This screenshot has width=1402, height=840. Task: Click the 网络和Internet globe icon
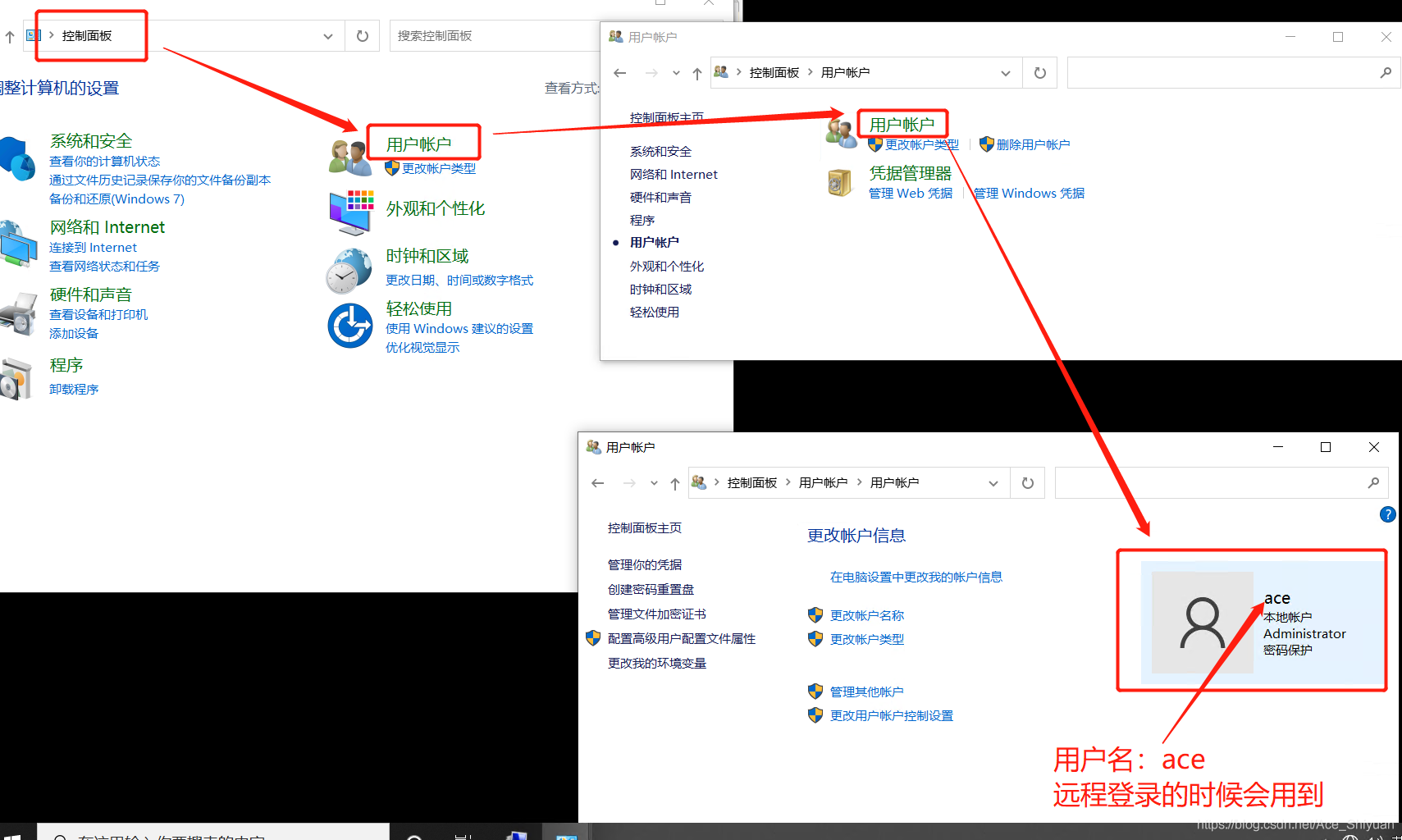click(x=18, y=244)
